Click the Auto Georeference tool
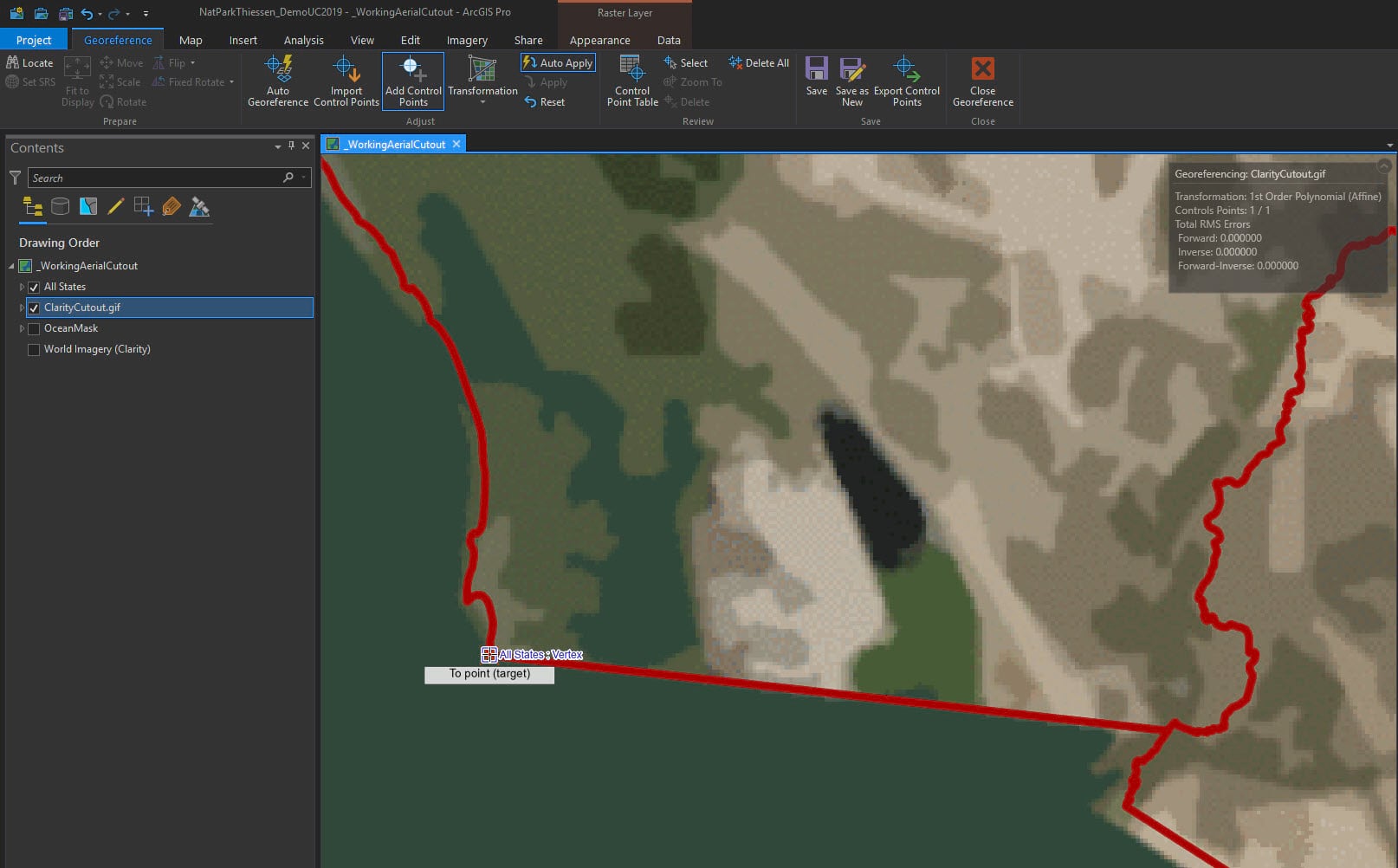1398x868 pixels. [x=278, y=81]
